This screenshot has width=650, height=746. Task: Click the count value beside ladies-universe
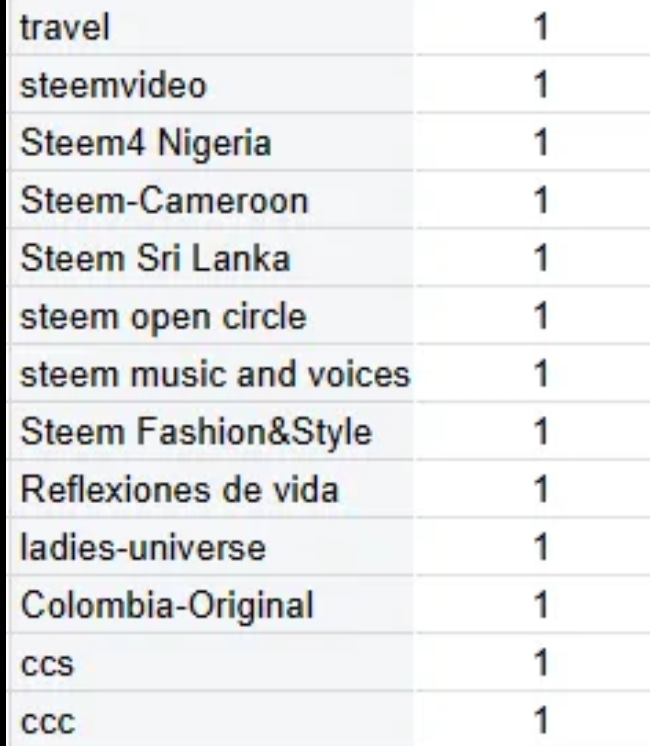coord(542,547)
